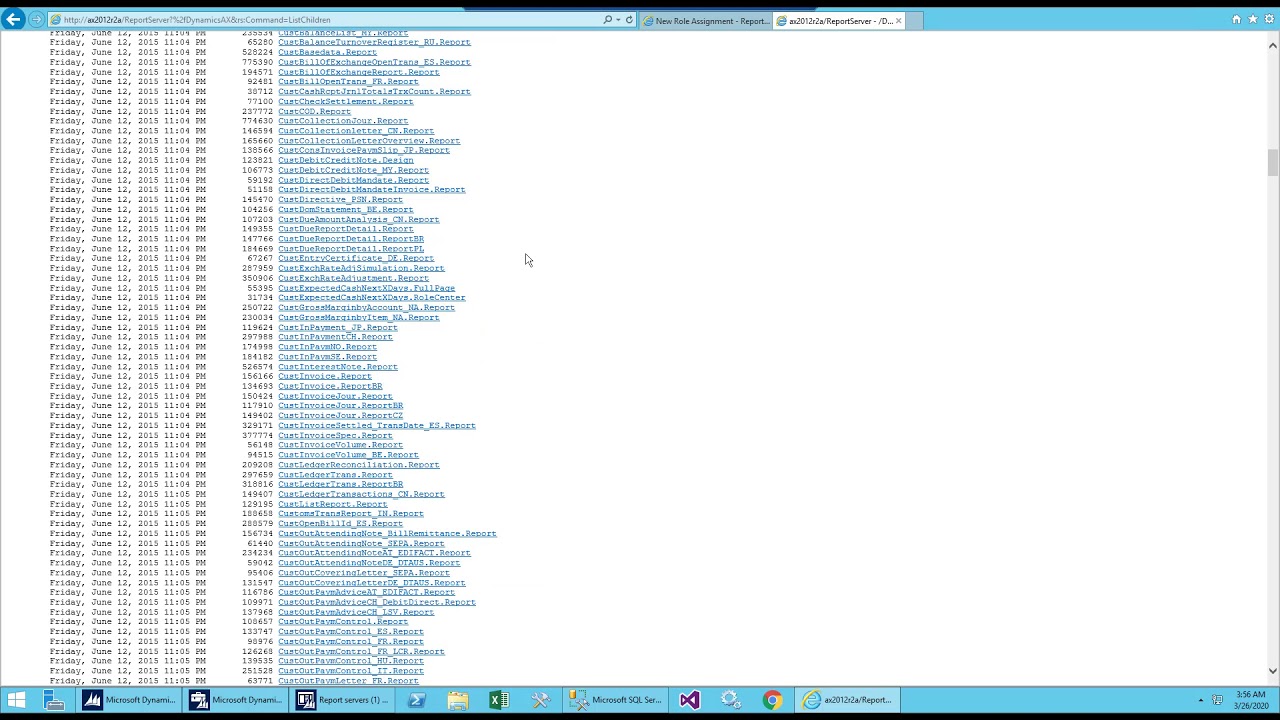Open Visual Studio from the taskbar
The width and height of the screenshot is (1280, 720).
tap(689, 700)
